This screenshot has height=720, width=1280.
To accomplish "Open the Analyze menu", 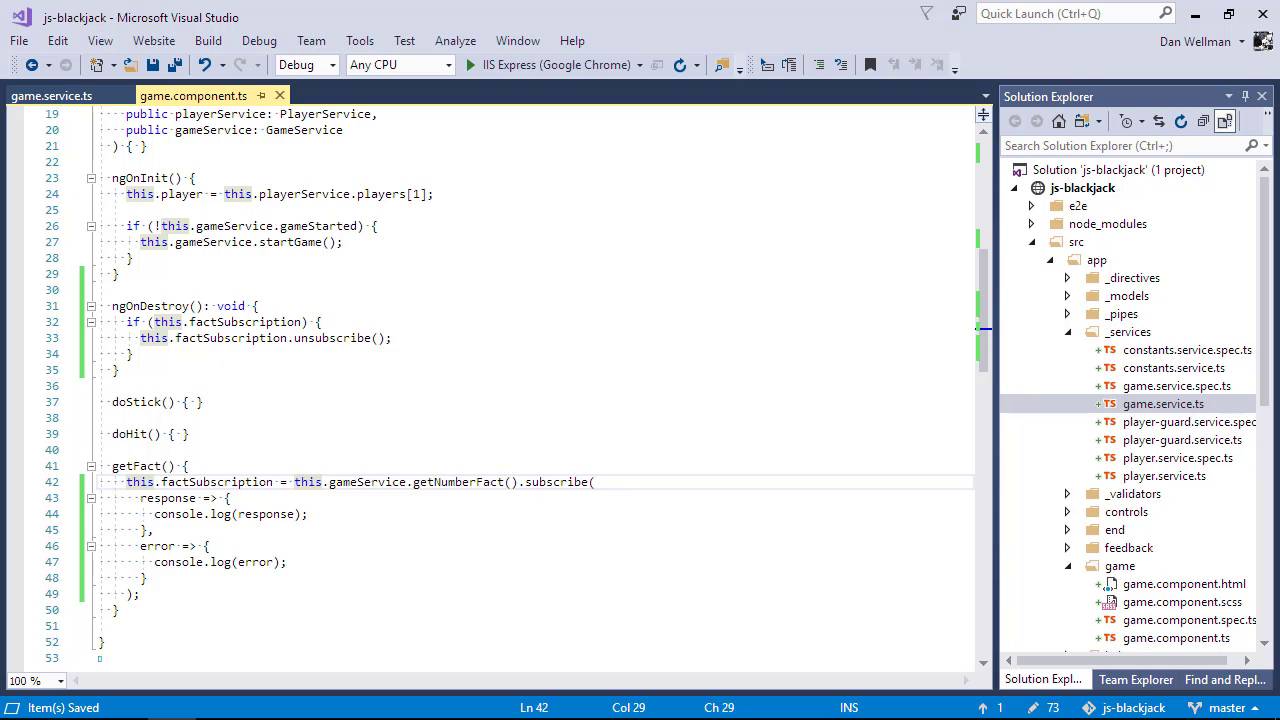I will point(455,41).
